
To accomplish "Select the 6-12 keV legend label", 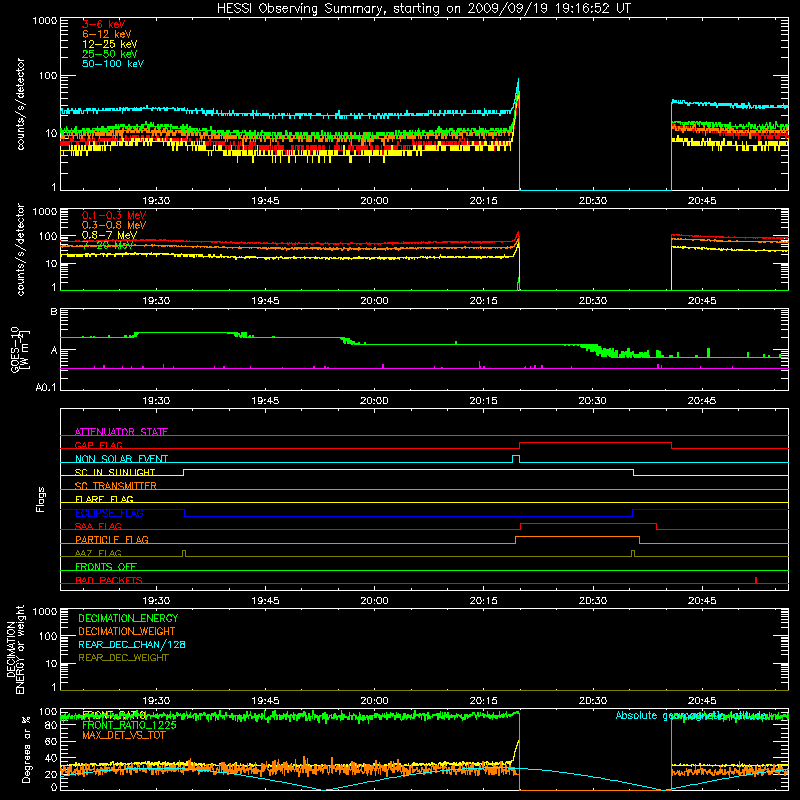I will click(x=107, y=34).
